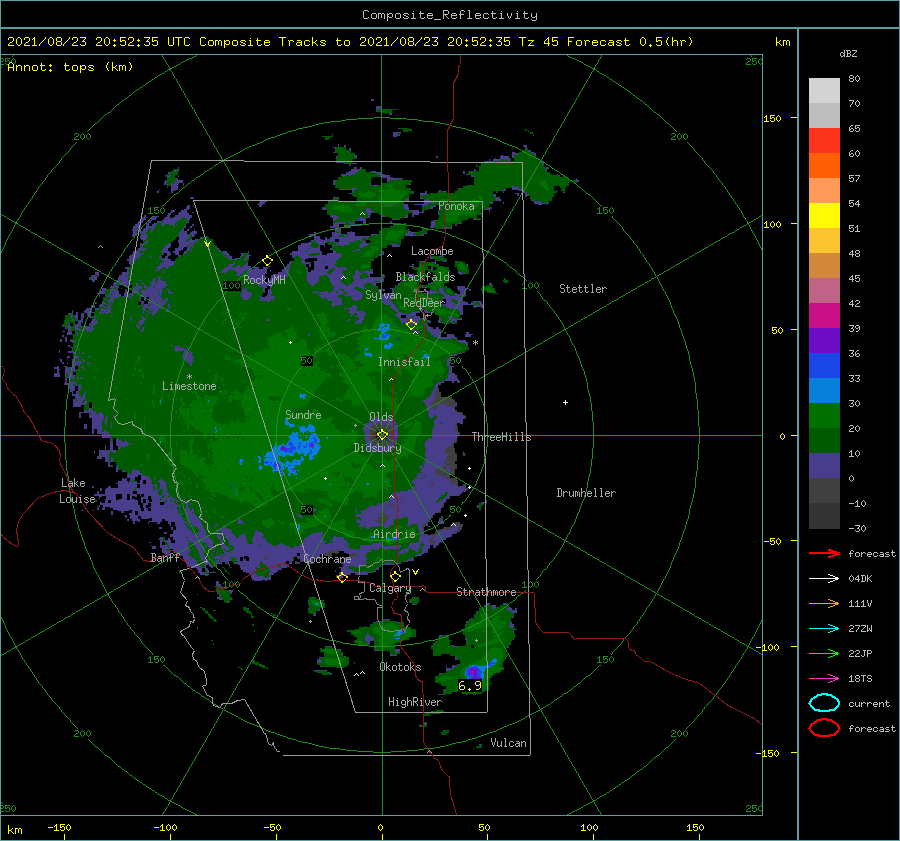Screen dimensions: 900x841
Task: Click the dBZ legend heading
Action: 848,53
